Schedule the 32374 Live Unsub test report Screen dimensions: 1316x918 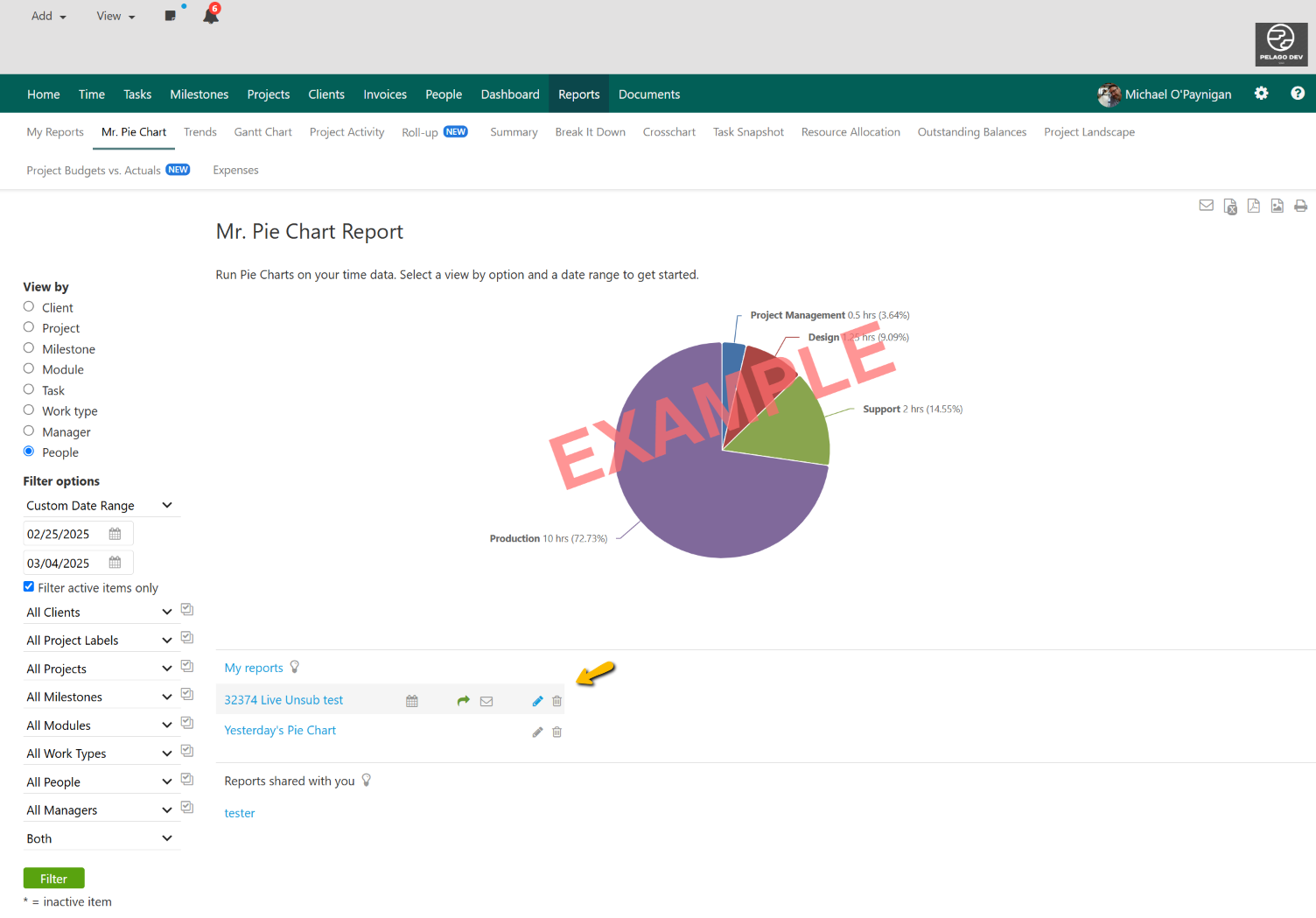pos(411,700)
